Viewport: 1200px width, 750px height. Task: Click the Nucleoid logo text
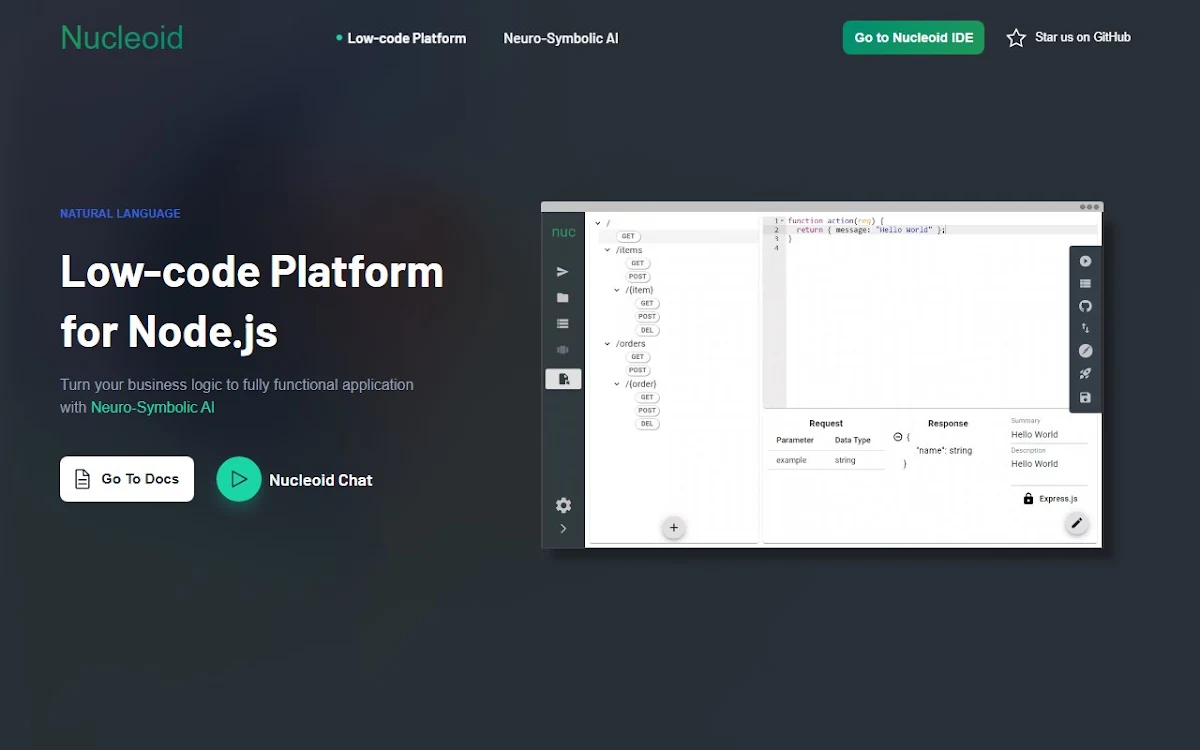coord(122,38)
